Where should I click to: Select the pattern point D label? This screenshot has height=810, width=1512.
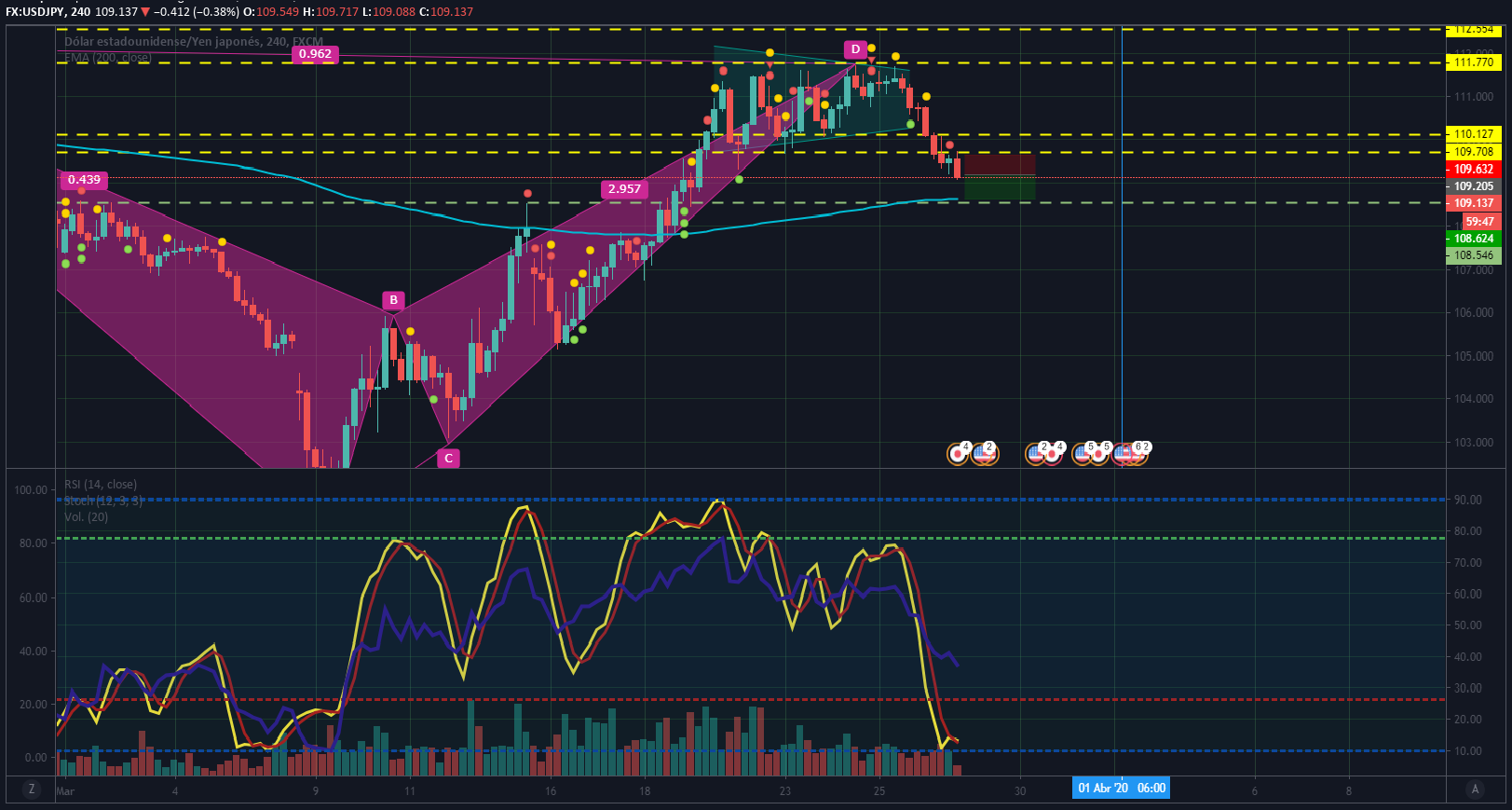855,49
